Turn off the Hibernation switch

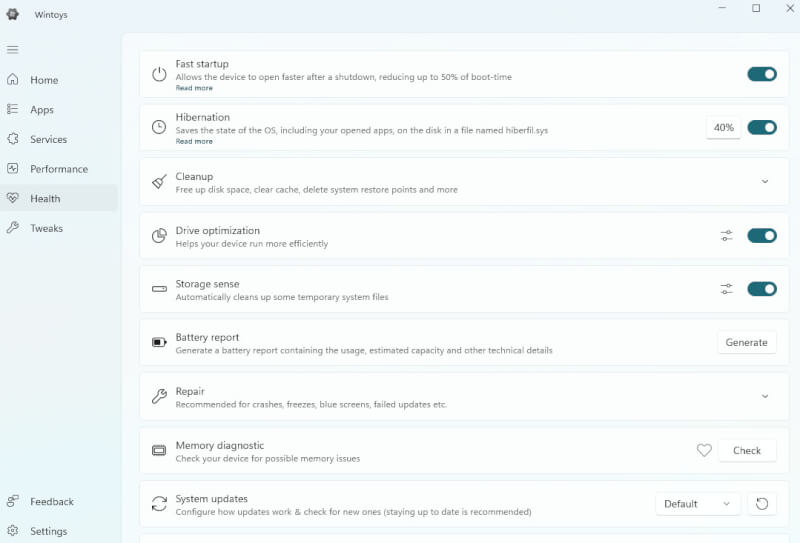pos(761,128)
